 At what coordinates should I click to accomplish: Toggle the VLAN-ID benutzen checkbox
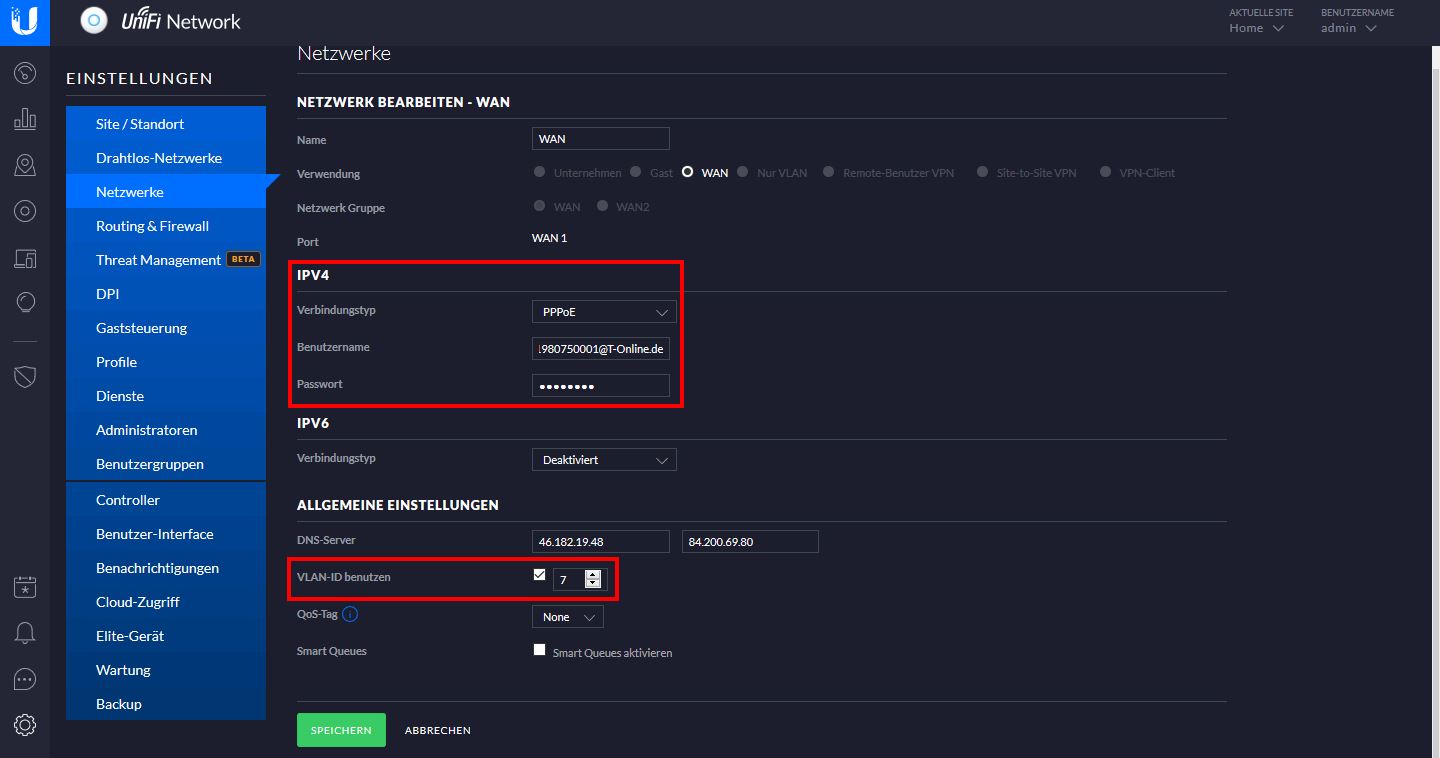(x=540, y=574)
